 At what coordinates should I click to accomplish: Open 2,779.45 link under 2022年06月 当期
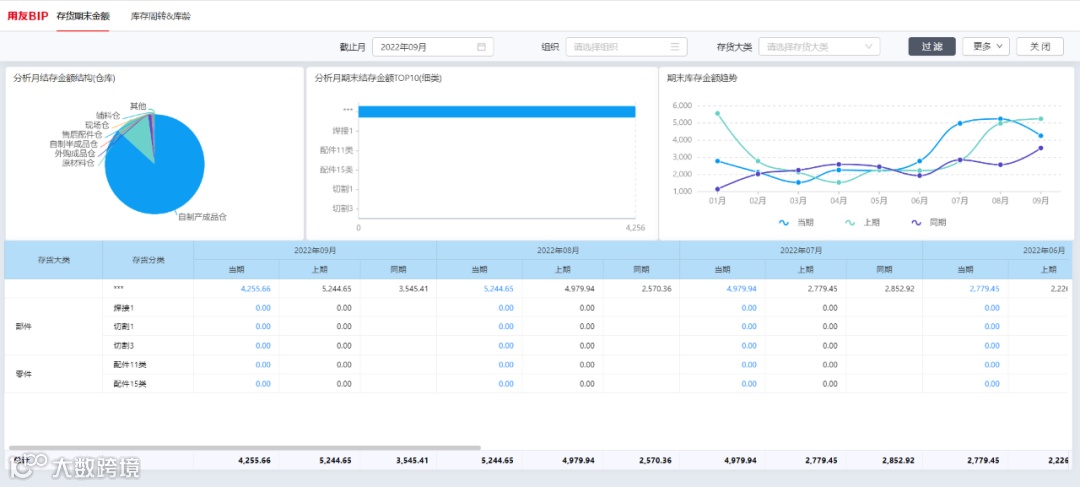(984, 289)
